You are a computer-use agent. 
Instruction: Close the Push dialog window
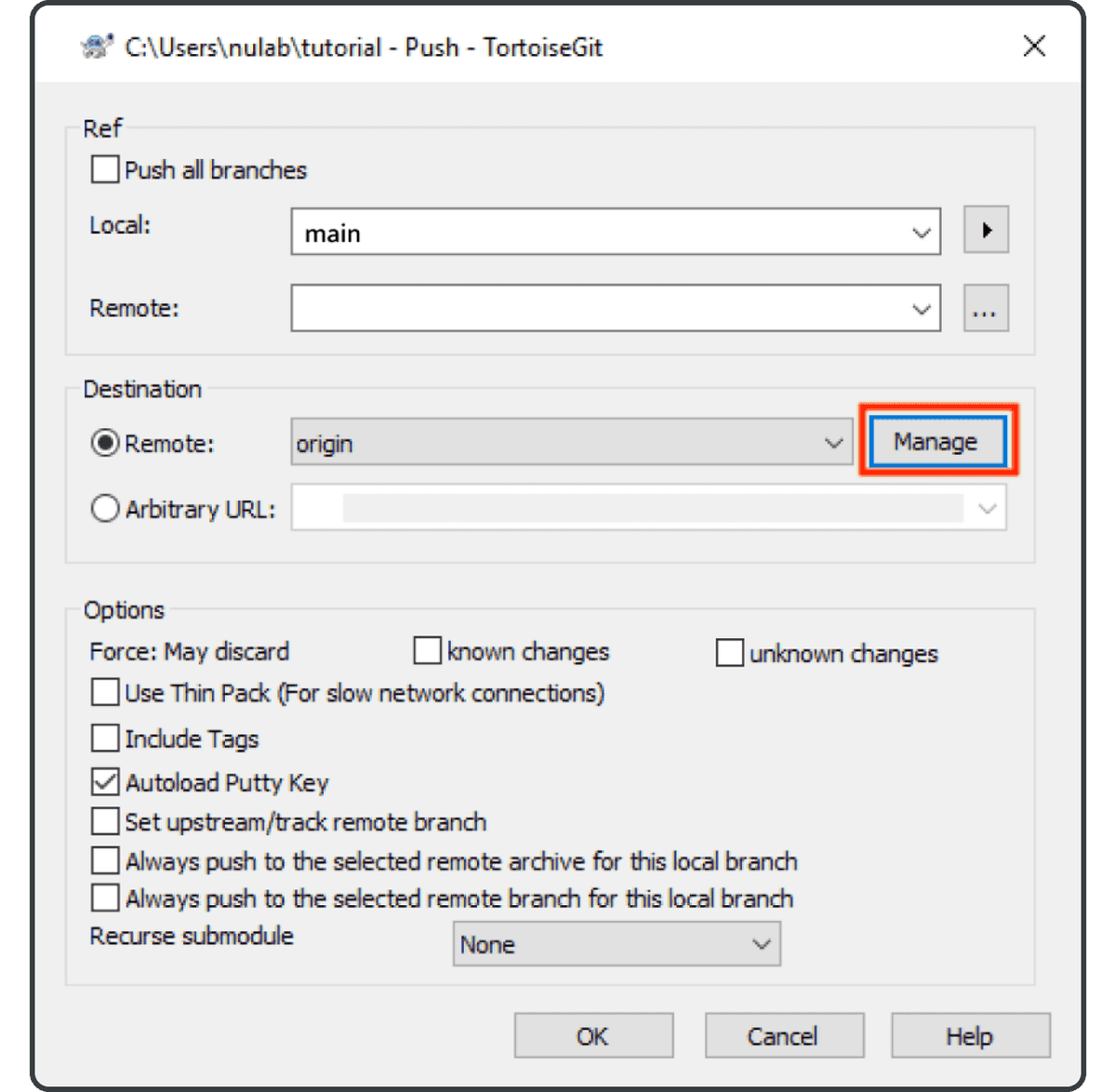pos(1034,47)
